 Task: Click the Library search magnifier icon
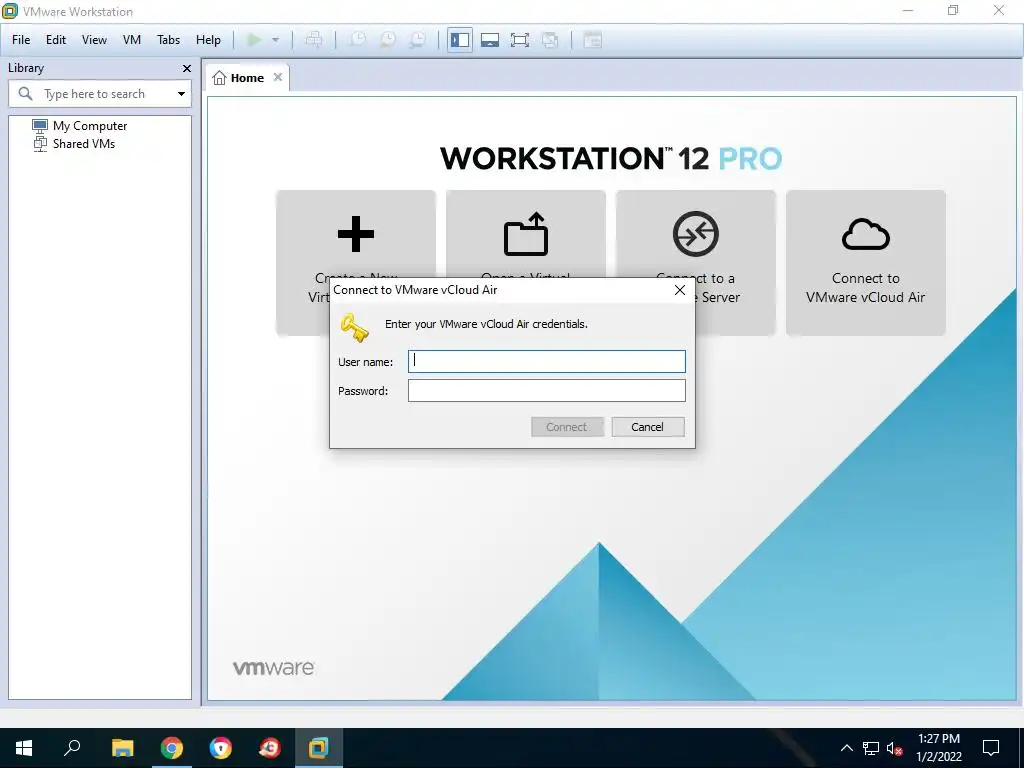click(x=25, y=94)
